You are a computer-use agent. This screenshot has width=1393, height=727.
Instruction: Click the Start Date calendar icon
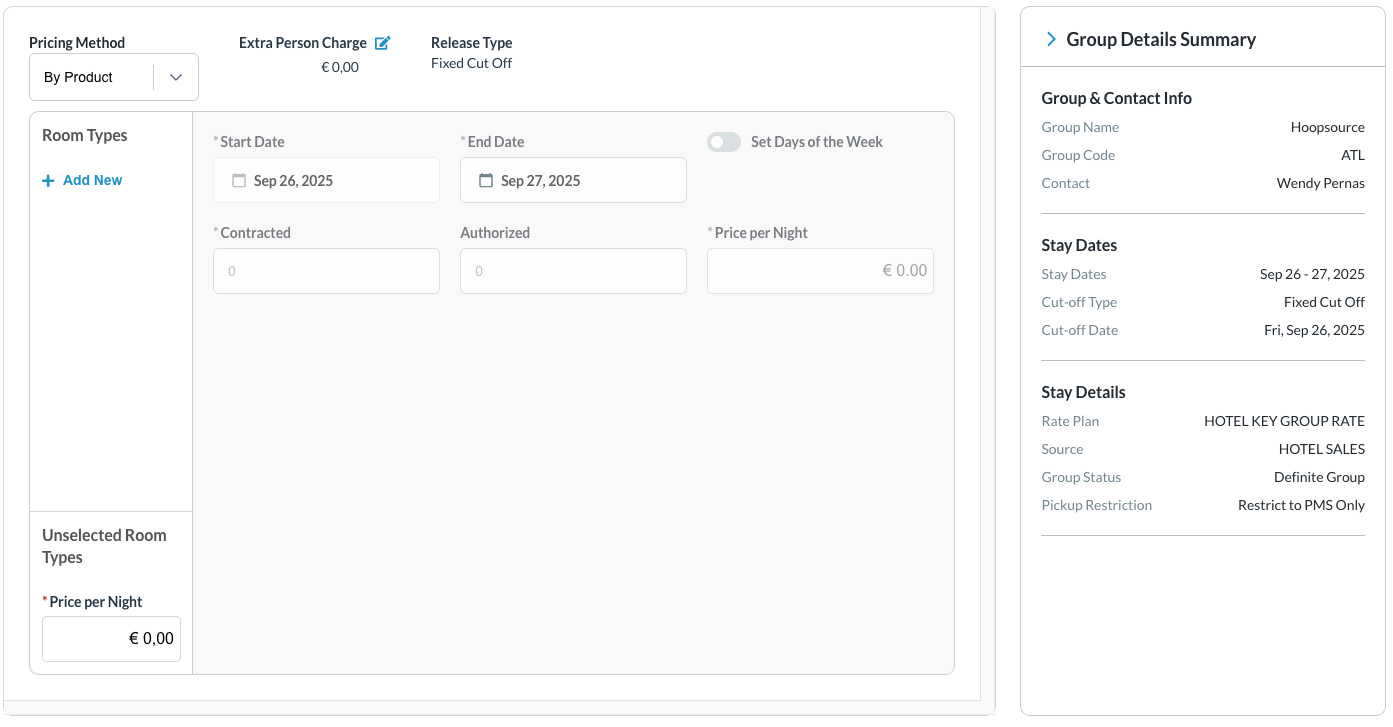tap(239, 181)
